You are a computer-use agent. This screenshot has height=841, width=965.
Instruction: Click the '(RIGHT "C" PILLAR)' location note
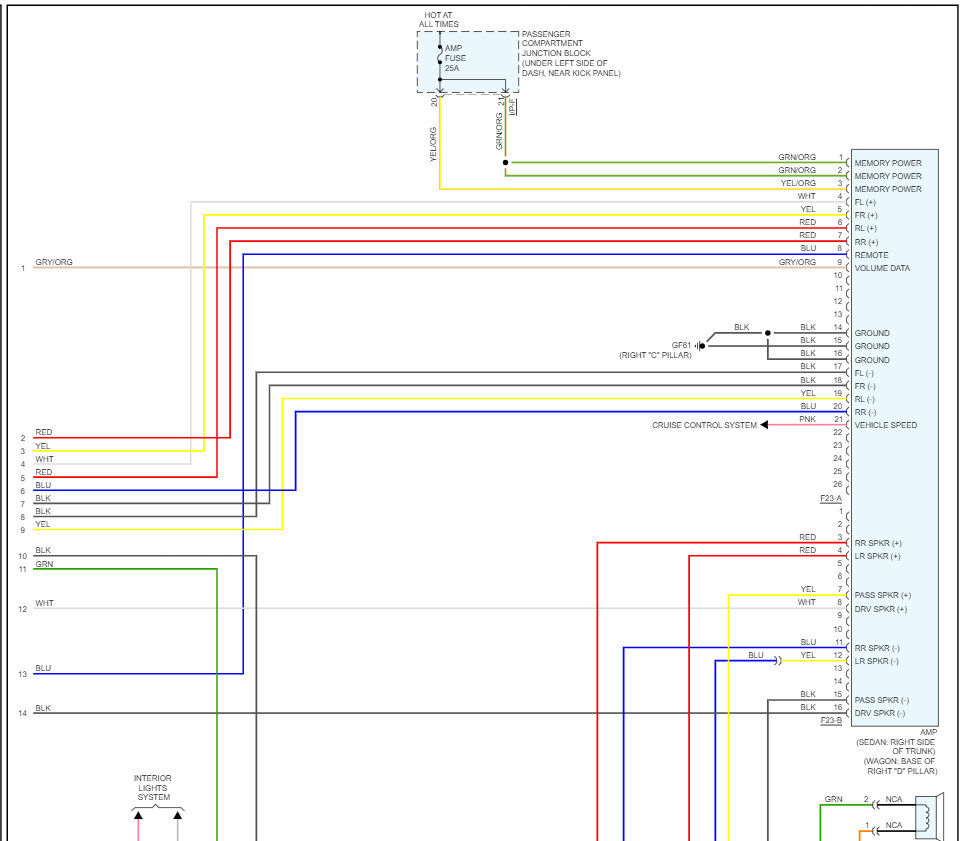point(655,355)
